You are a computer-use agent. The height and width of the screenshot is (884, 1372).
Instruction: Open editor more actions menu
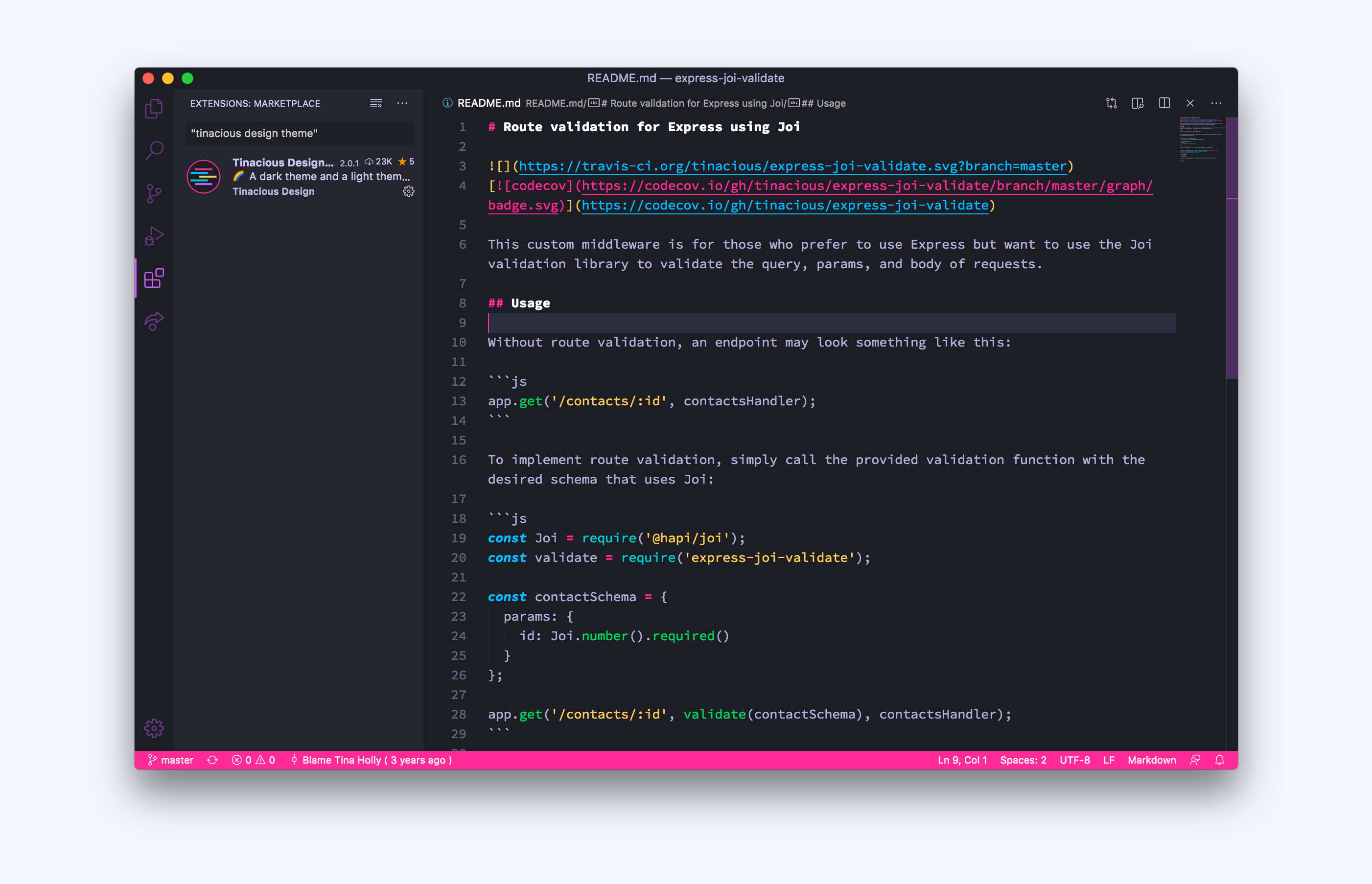click(1216, 103)
